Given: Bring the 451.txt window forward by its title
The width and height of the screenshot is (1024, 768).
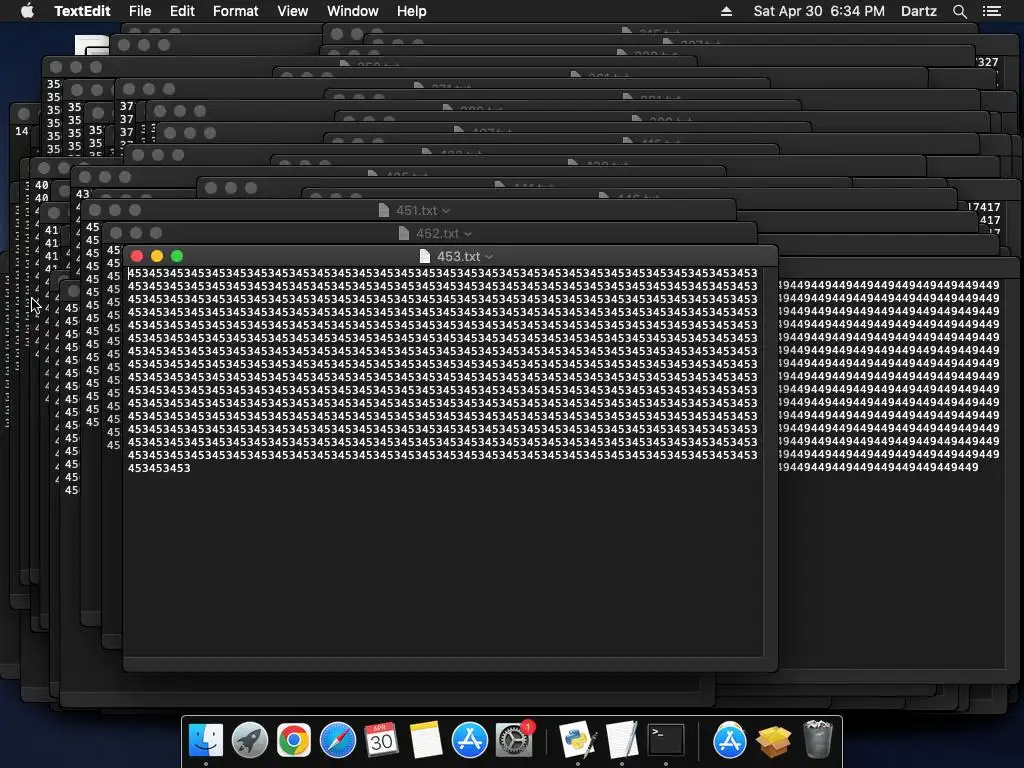Looking at the screenshot, I should click(417, 211).
